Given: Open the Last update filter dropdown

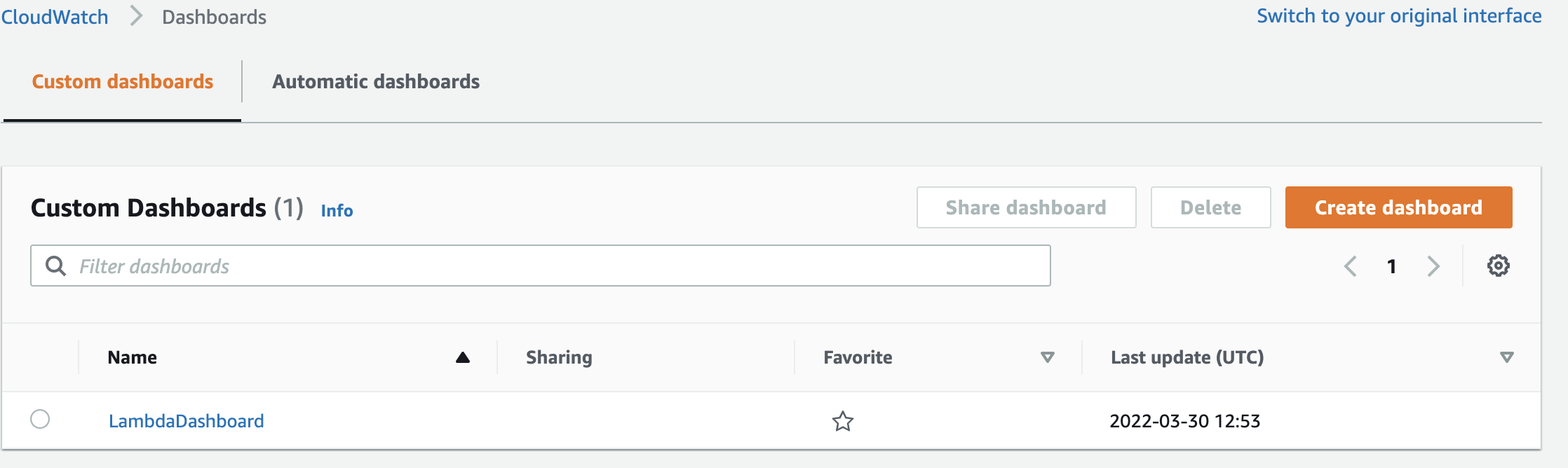Looking at the screenshot, I should click(x=1506, y=357).
